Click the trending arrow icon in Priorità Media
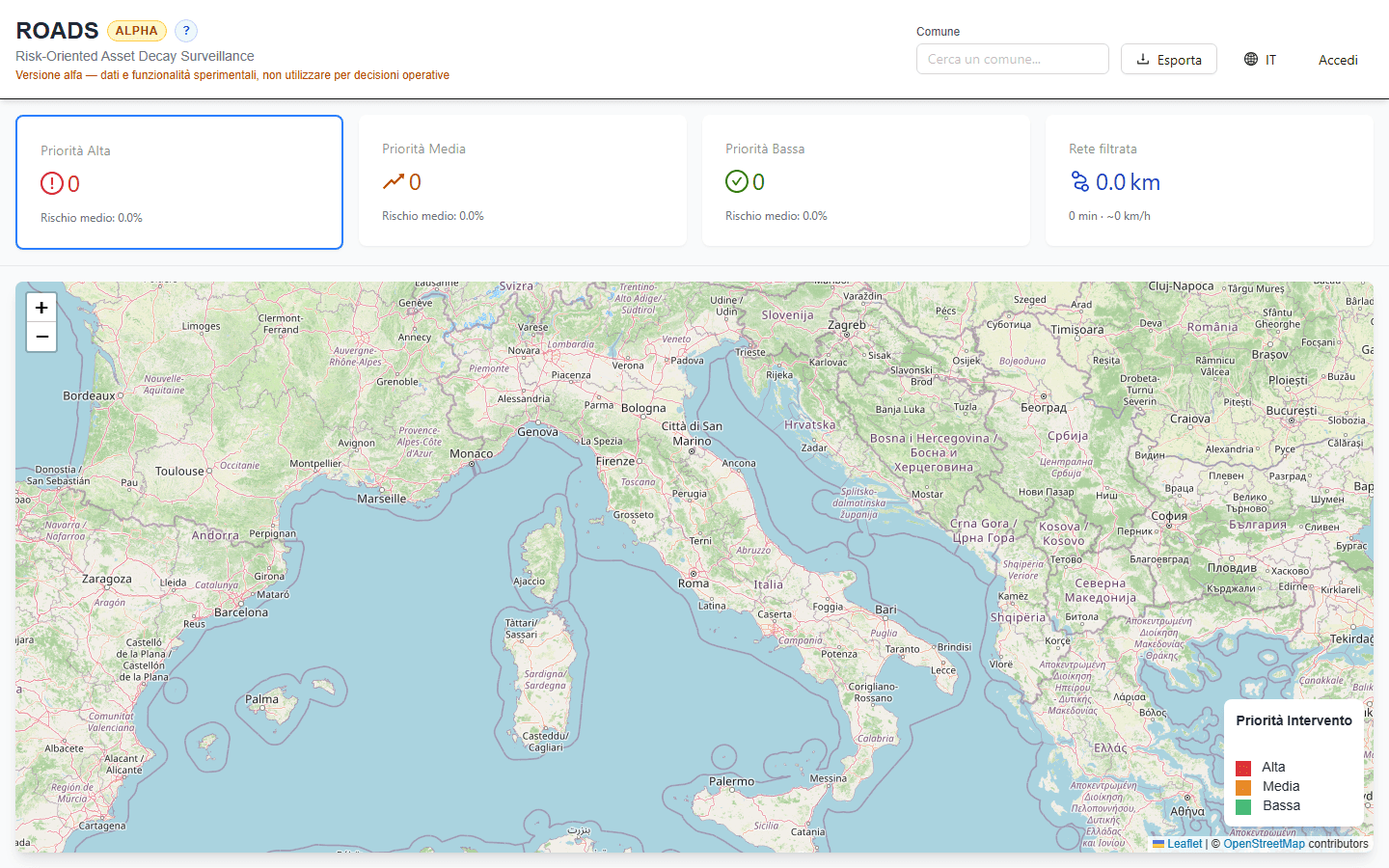The height and width of the screenshot is (868, 1389). pyautogui.click(x=394, y=181)
